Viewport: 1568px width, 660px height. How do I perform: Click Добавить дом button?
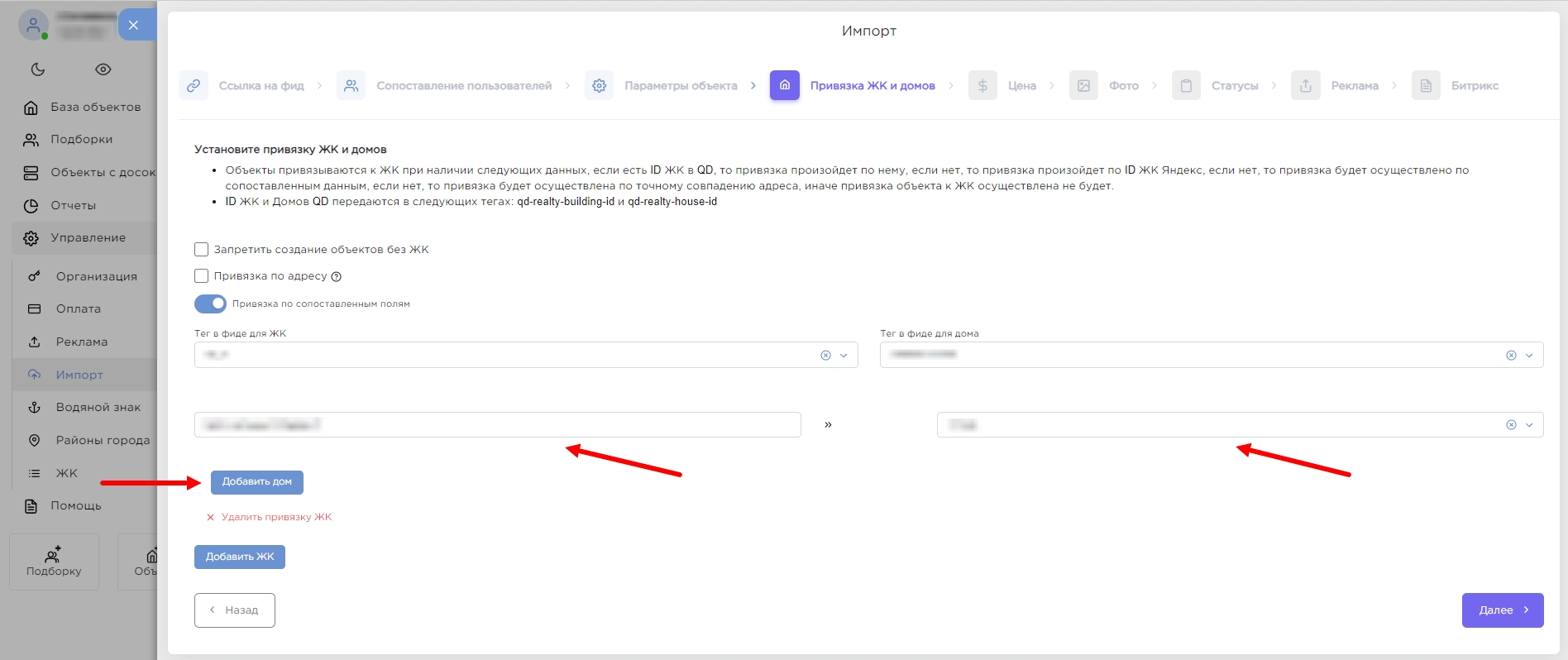257,482
